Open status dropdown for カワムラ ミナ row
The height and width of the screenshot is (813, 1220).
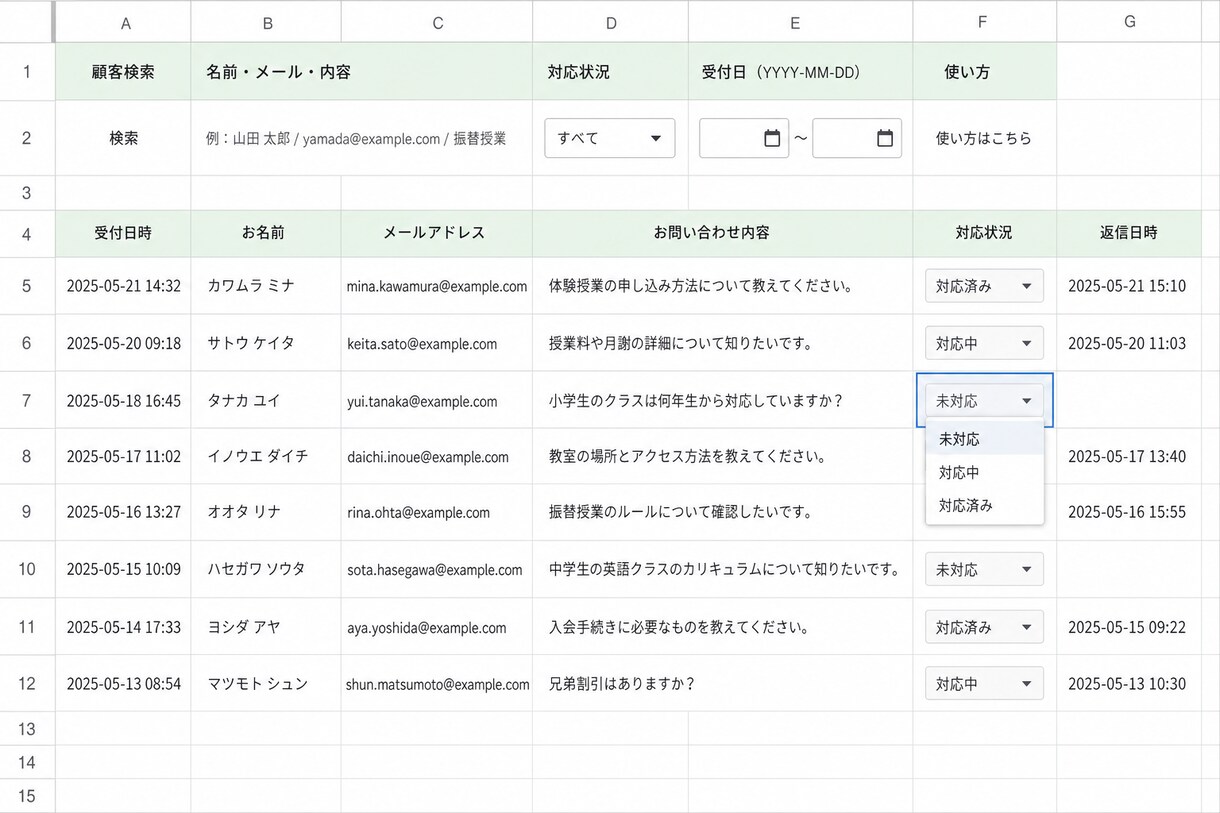[x=984, y=286]
